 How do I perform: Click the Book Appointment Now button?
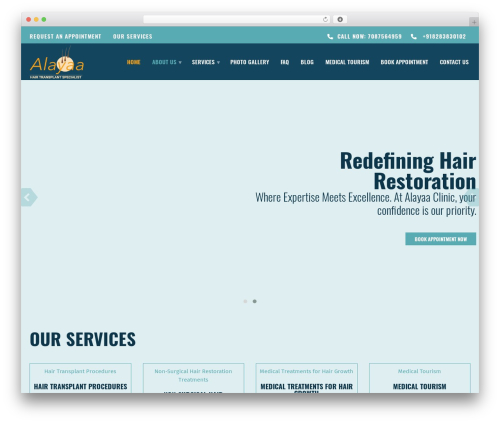pyautogui.click(x=440, y=239)
